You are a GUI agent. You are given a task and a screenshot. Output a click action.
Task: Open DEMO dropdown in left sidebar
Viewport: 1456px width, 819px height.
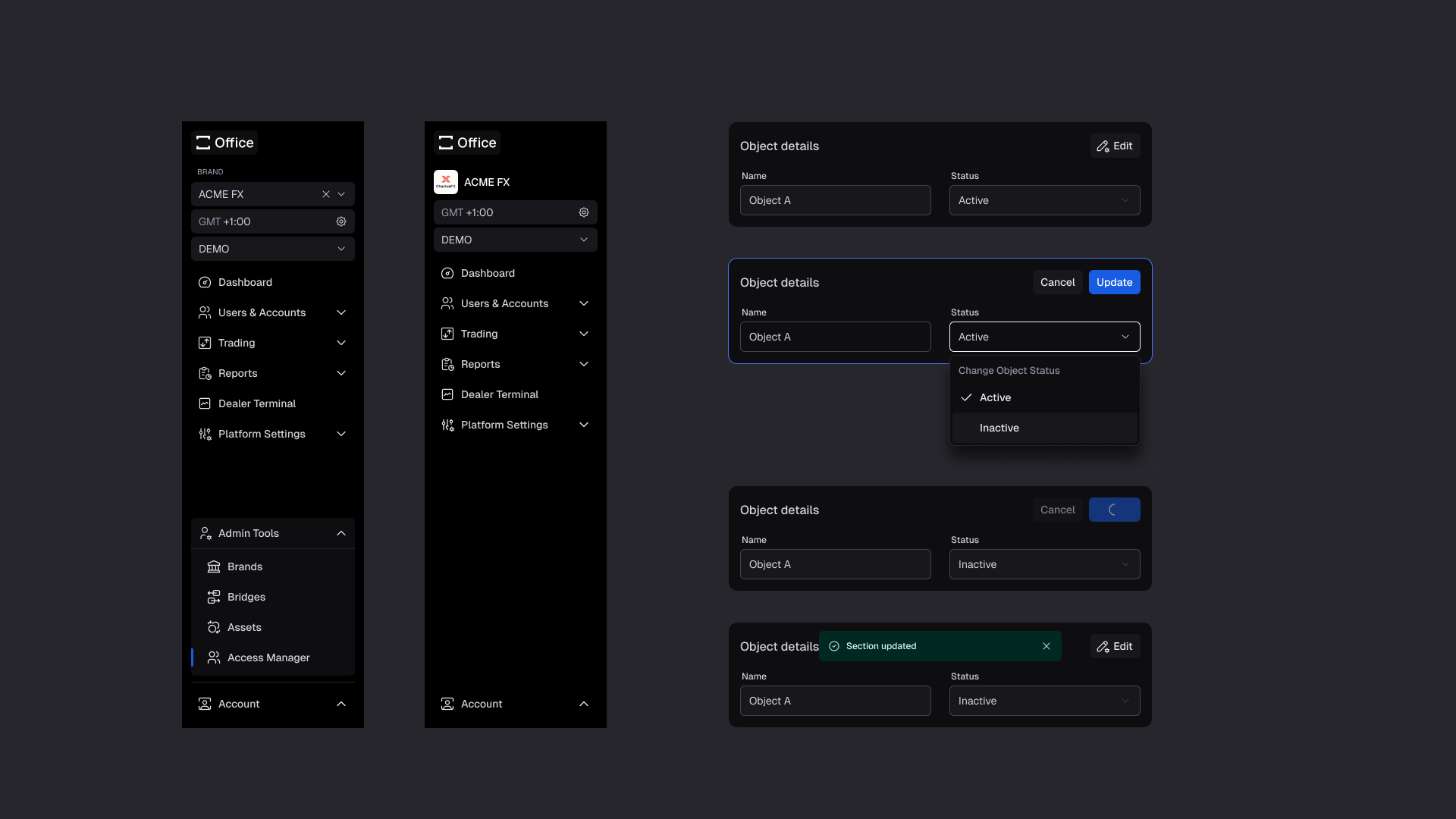pos(273,249)
